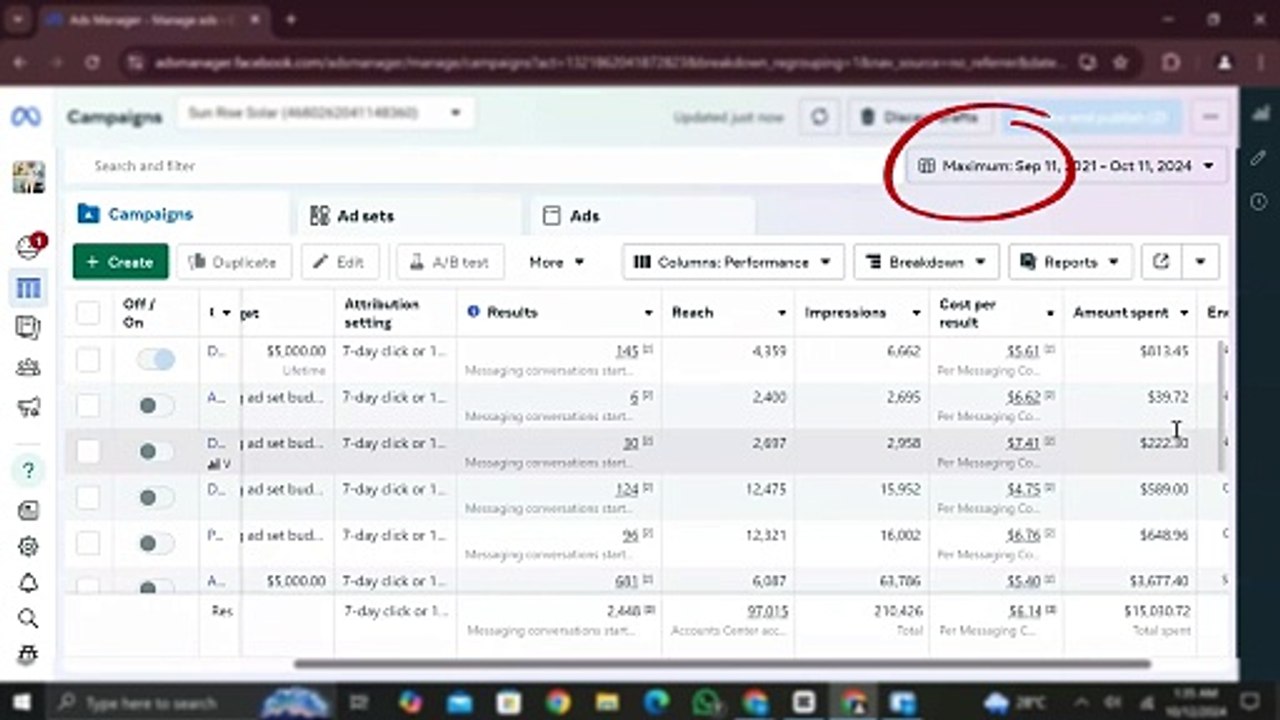Viewport: 1280px width, 720px height.
Task: Open the Reports dropdown
Action: [1070, 262]
